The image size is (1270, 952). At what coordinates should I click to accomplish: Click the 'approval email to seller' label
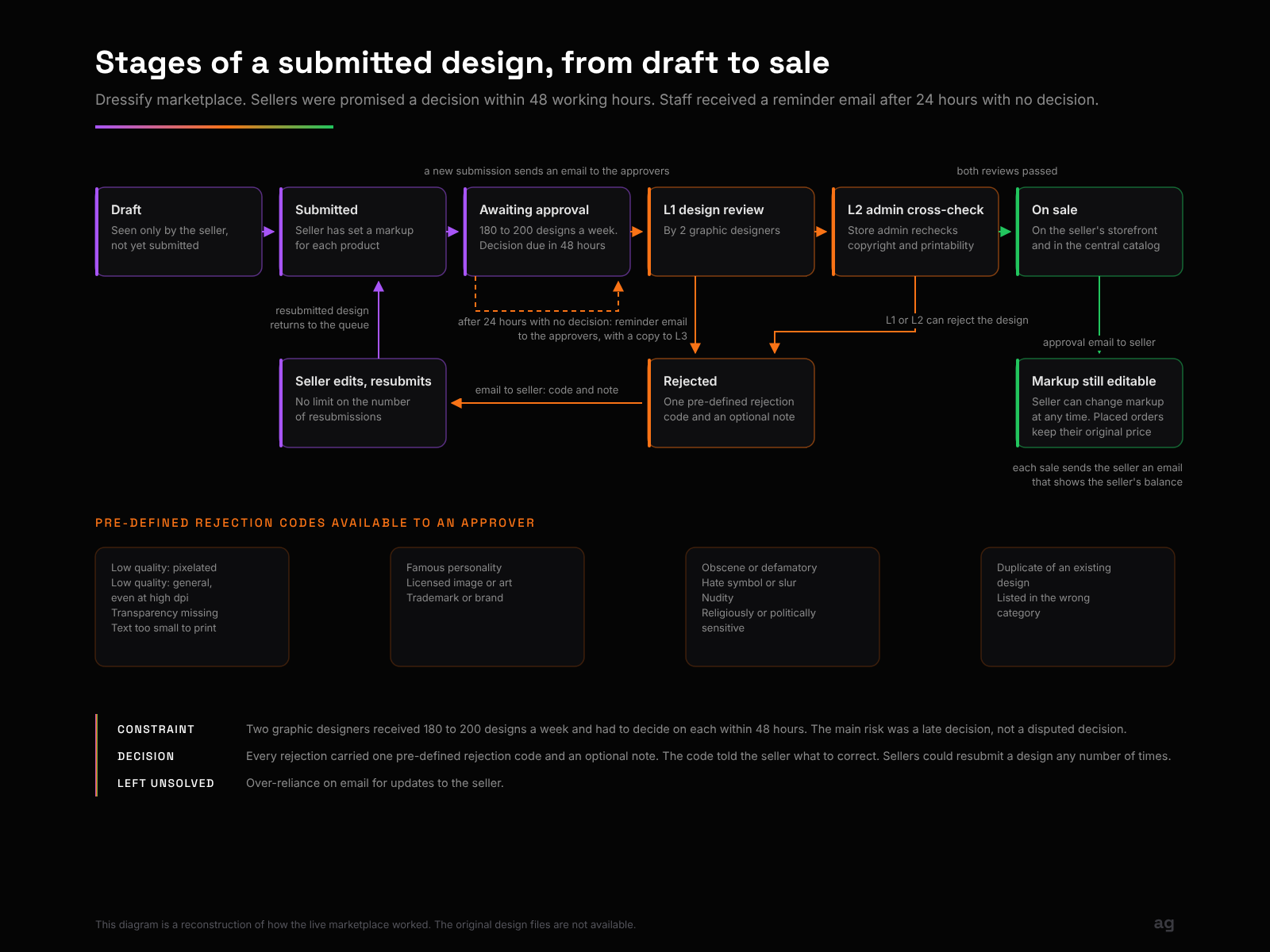(1099, 342)
